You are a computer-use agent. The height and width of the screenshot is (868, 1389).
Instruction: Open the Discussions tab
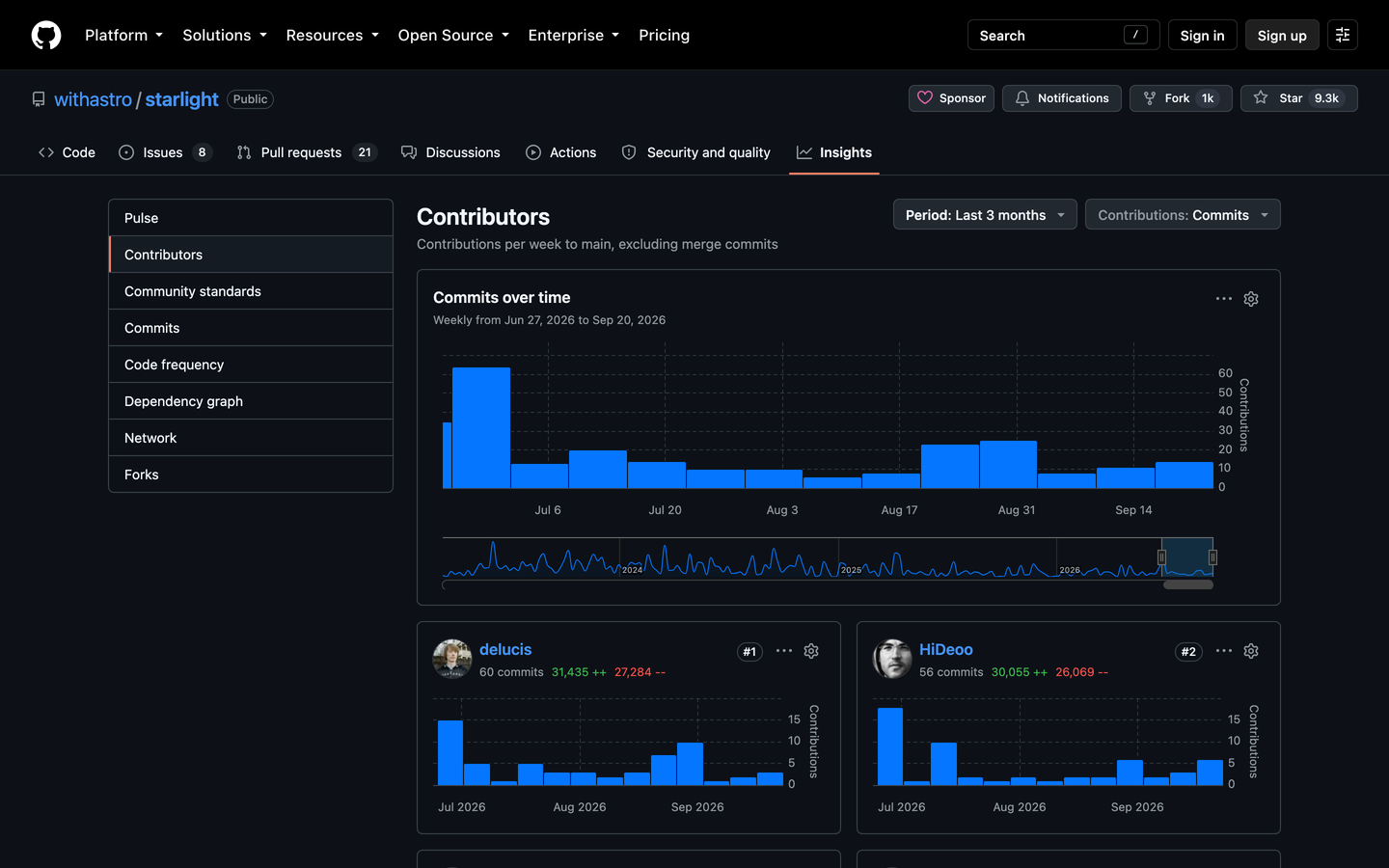click(450, 152)
